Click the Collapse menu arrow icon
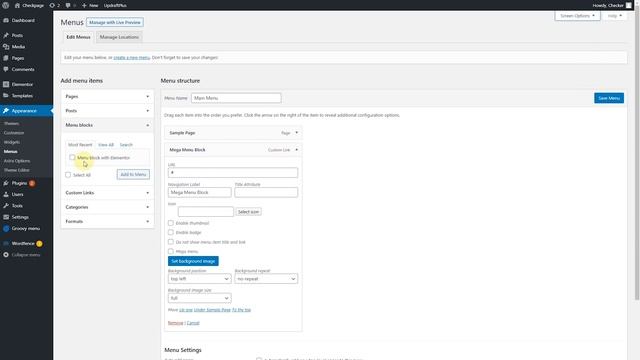640x360 pixels. coord(6,255)
